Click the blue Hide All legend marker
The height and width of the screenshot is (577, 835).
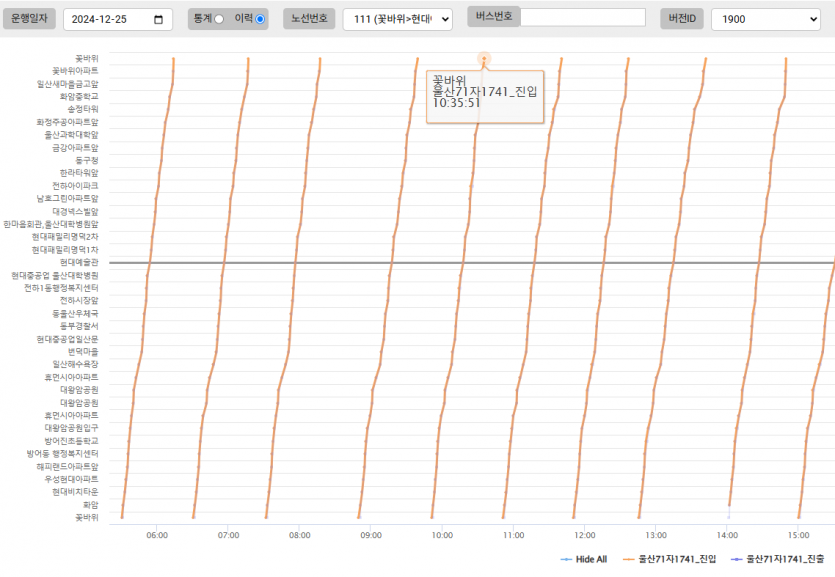click(567, 559)
